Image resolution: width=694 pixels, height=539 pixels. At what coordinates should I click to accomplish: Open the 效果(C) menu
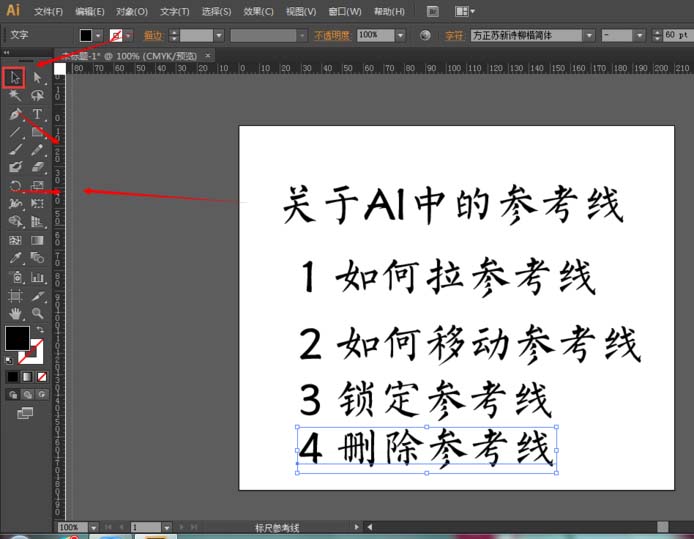point(258,11)
